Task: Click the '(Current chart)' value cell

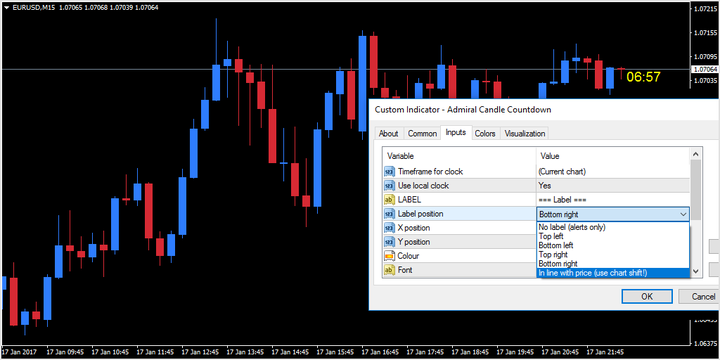Action: coord(613,172)
